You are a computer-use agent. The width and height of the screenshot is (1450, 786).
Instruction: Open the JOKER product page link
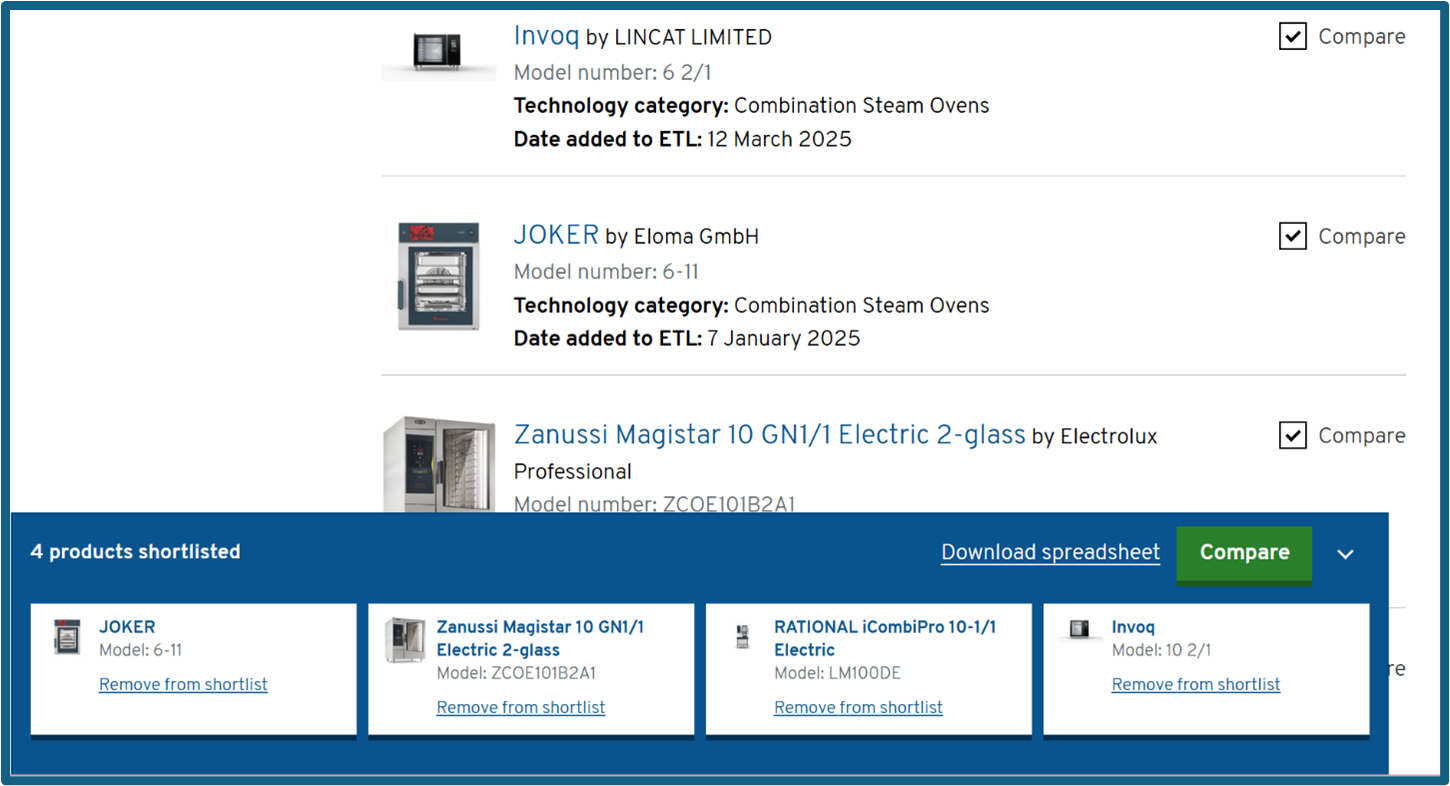(556, 235)
